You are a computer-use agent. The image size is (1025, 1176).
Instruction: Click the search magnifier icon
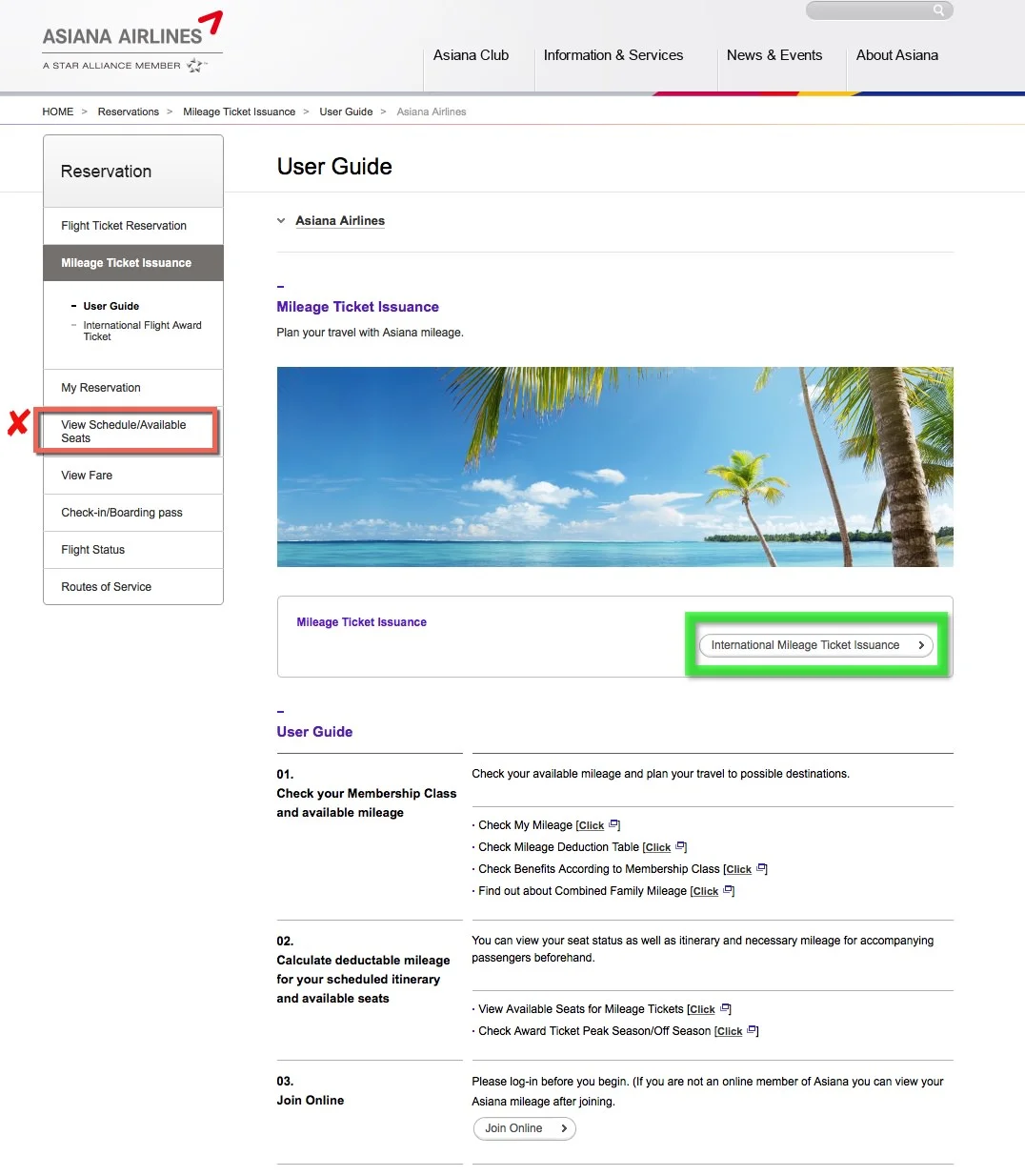(938, 10)
